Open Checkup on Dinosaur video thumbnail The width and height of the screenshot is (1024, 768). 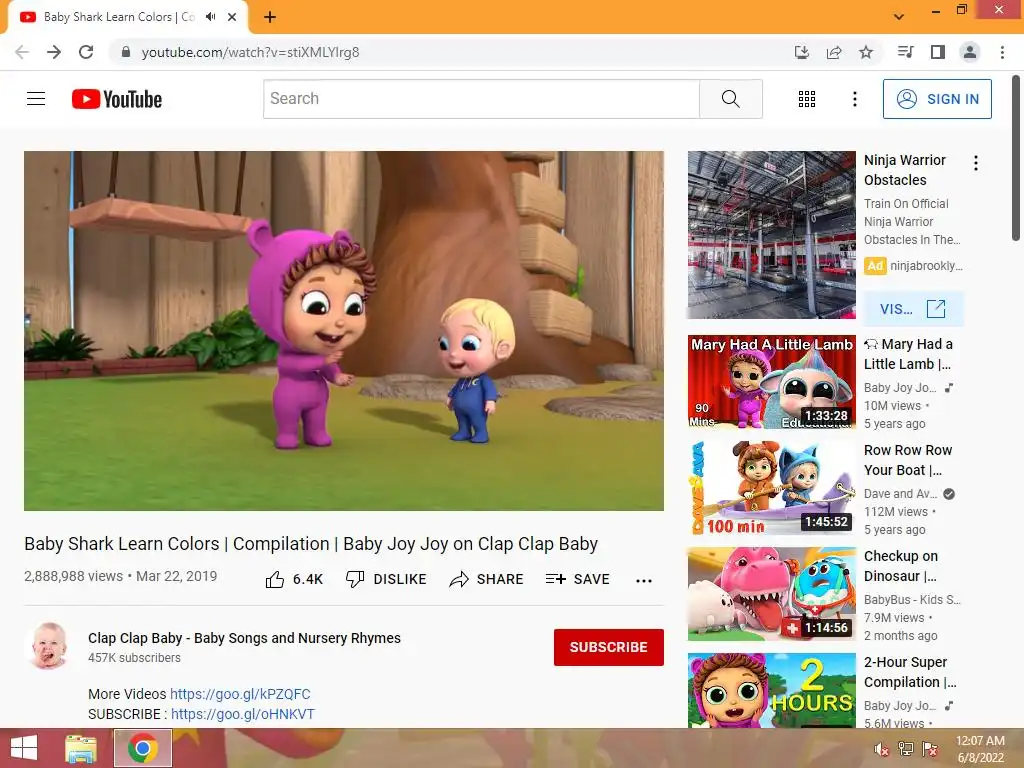(x=771, y=594)
